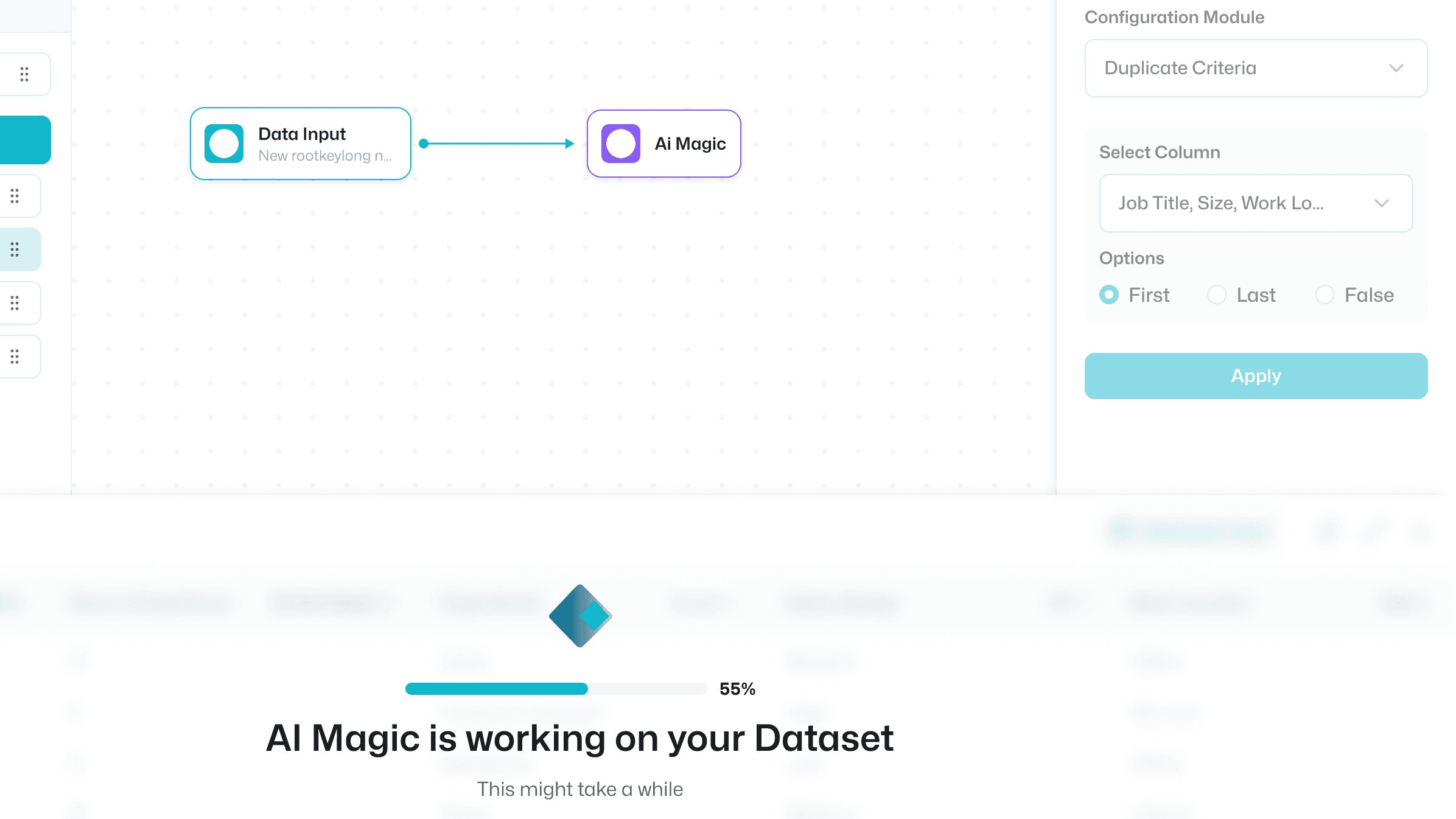Click the sidebar dots icon second row
Image resolution: width=1456 pixels, height=819 pixels.
[x=25, y=194]
